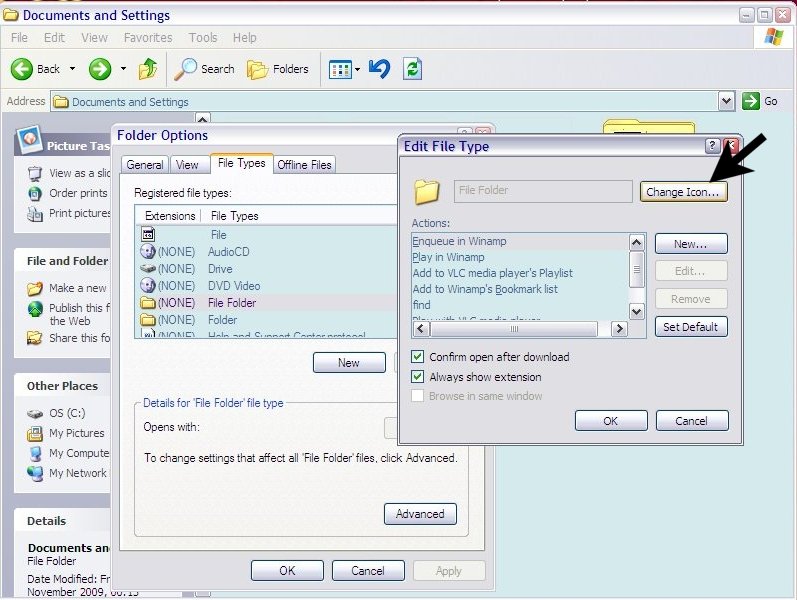Open the Search magnifier tool

pyautogui.click(x=185, y=69)
